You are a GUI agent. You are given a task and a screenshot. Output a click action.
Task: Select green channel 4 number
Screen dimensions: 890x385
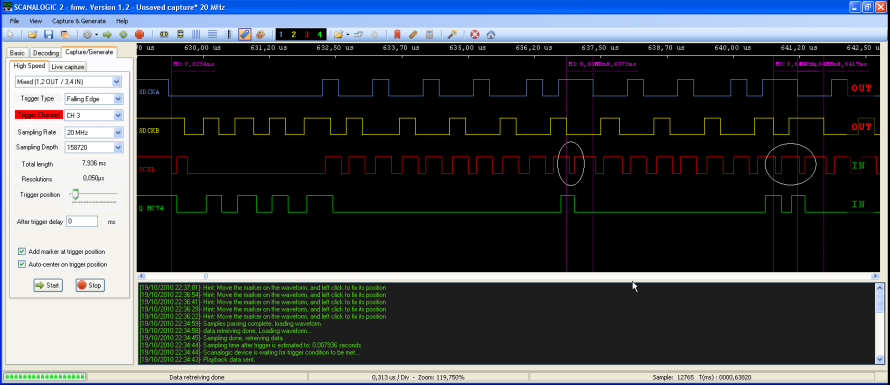pyautogui.click(x=320, y=35)
